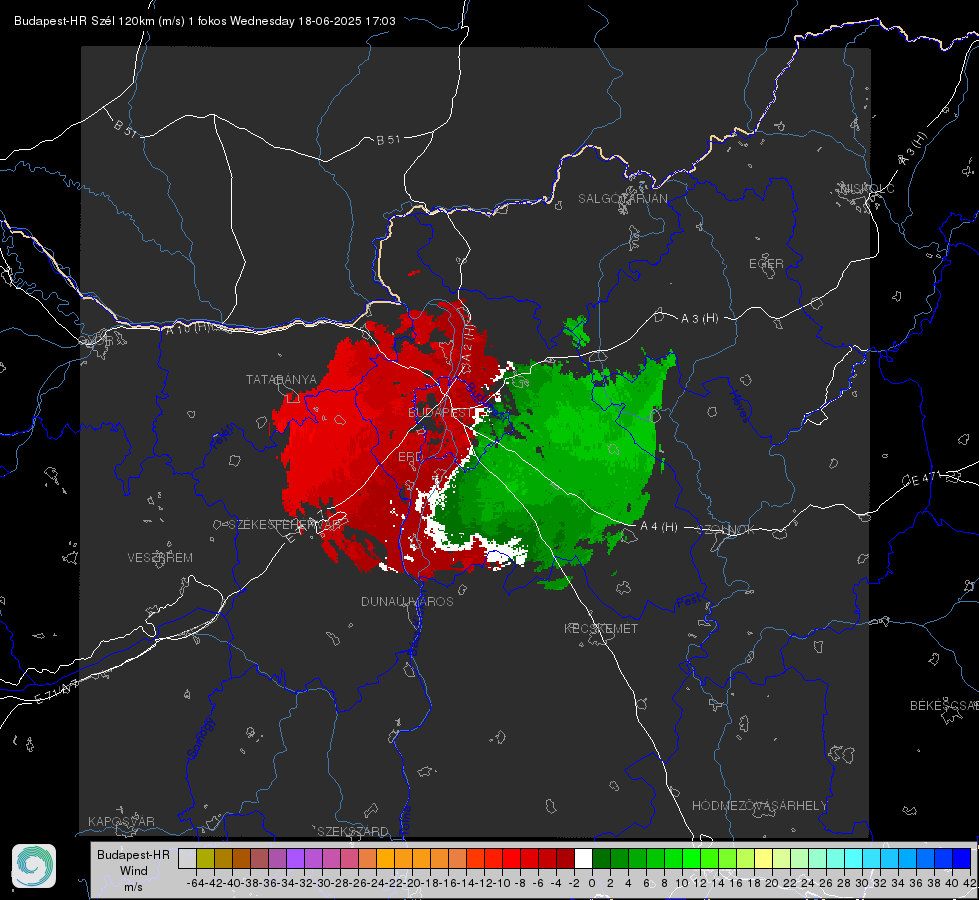Click the A 4 (H) road label
979x900 pixels.
659,527
